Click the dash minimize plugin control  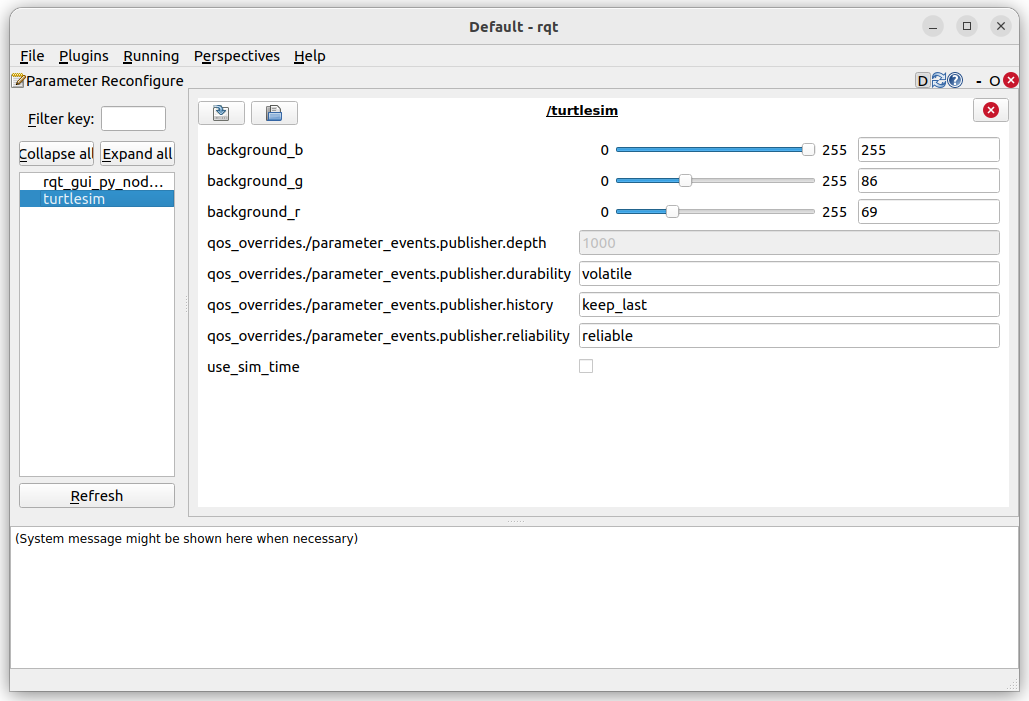(978, 81)
